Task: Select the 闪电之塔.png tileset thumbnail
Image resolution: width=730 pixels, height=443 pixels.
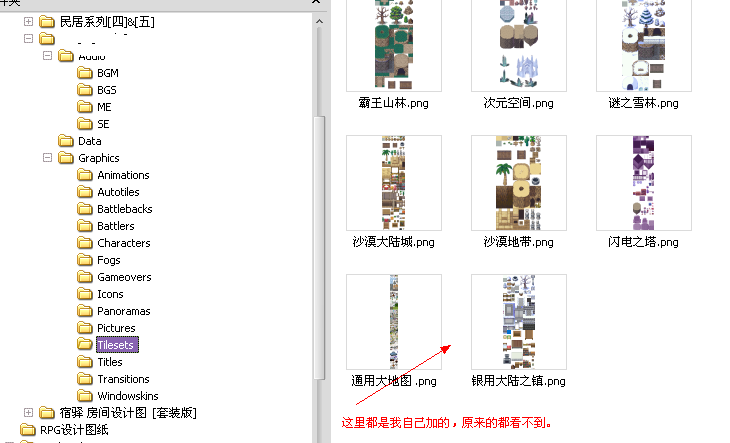Action: coord(644,183)
